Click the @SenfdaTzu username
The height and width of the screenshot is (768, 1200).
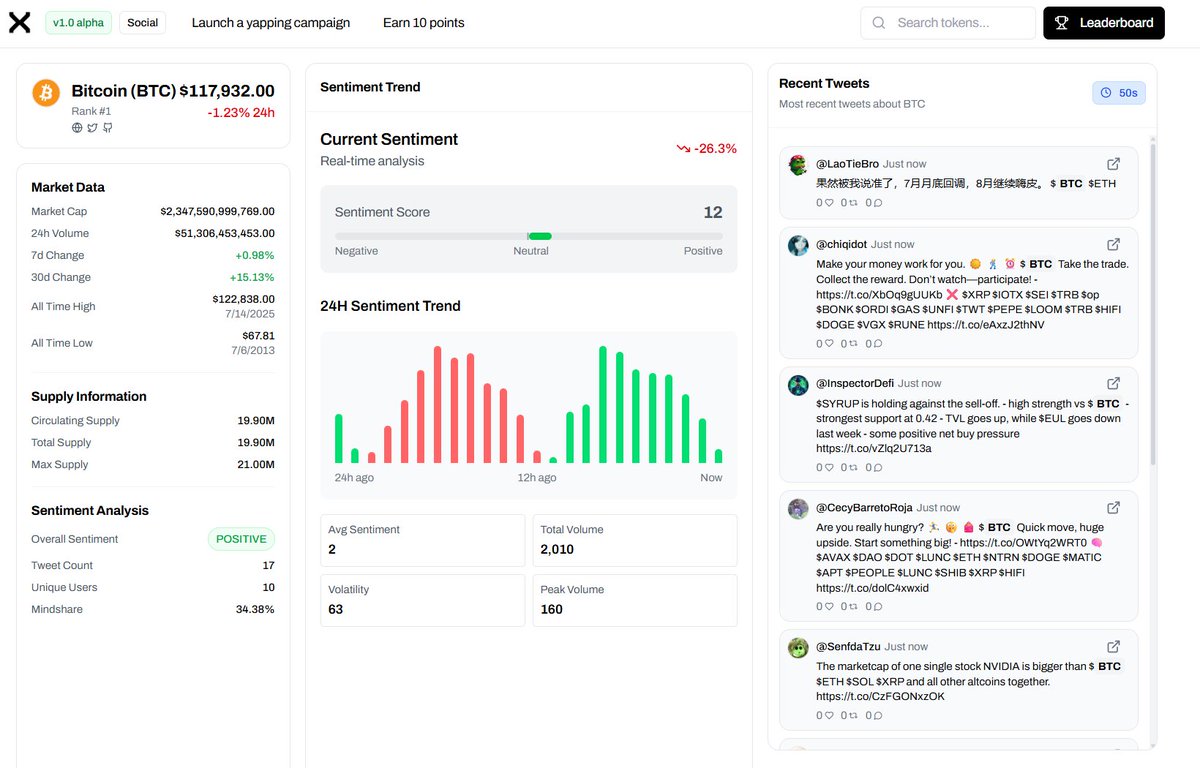pos(848,646)
